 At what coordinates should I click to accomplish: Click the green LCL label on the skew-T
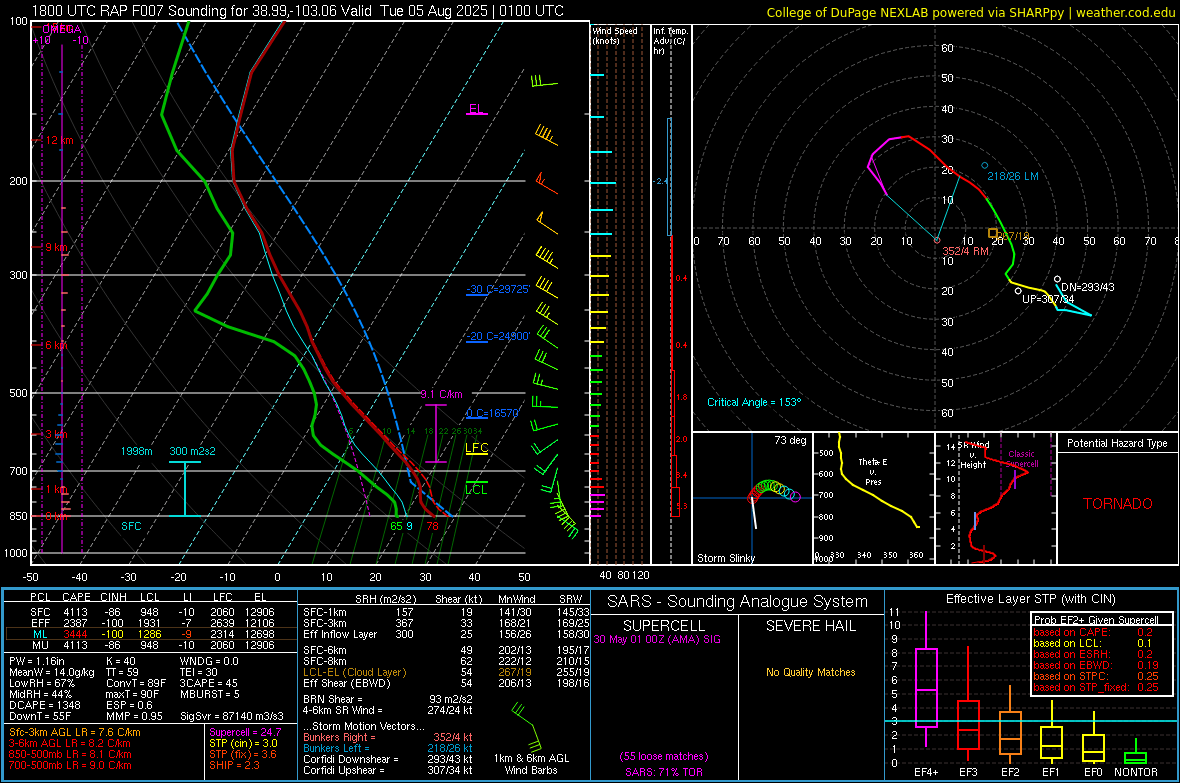click(476, 489)
